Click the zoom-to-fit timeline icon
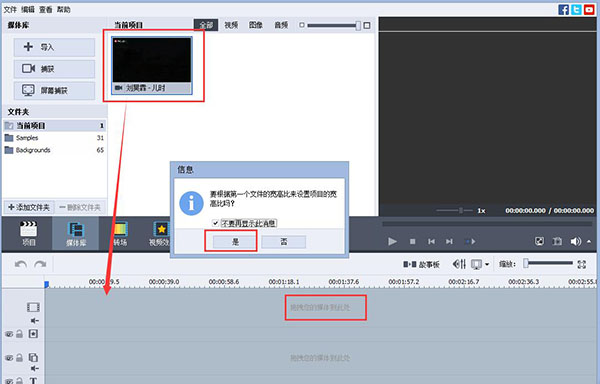This screenshot has width=600, height=384. point(582,264)
